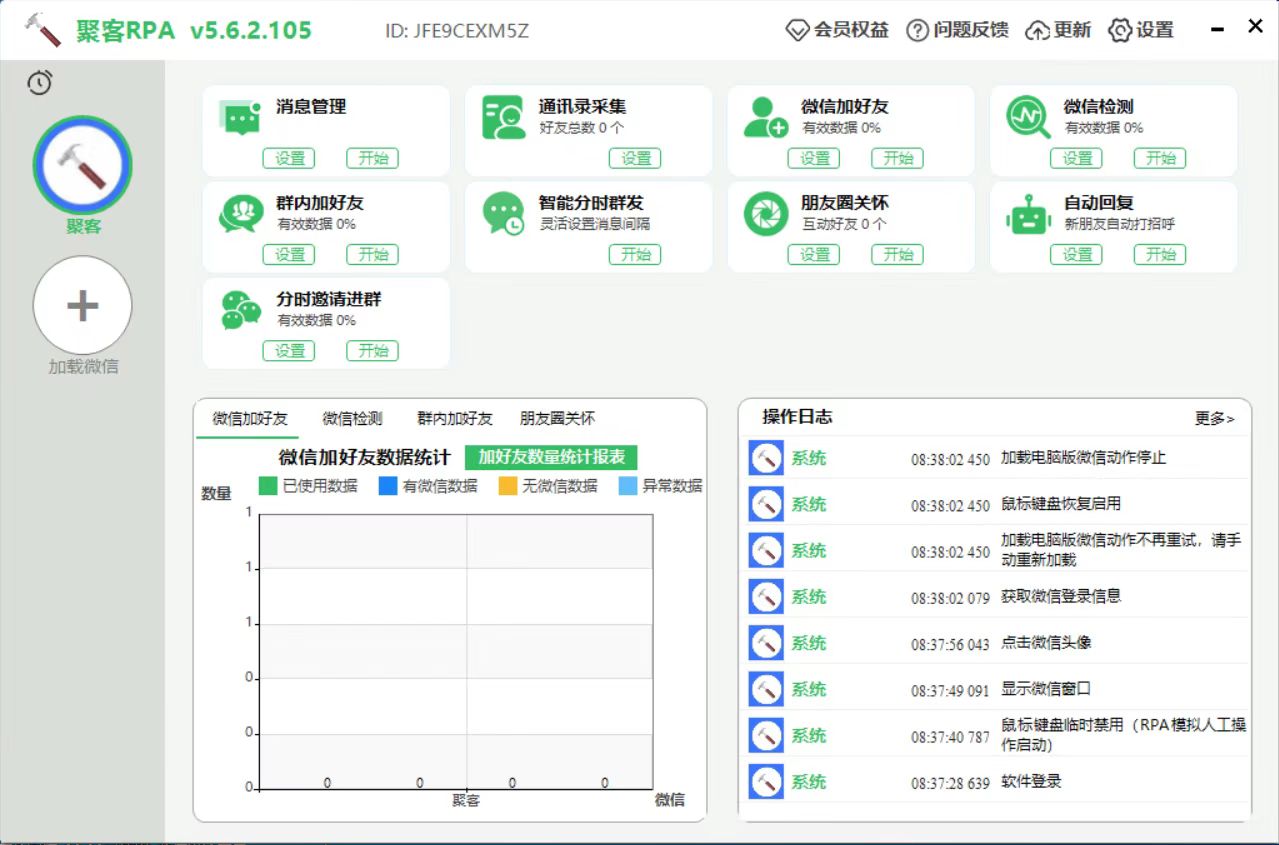
Task: Click the 微信检测 magnifier icon
Action: pyautogui.click(x=1028, y=117)
